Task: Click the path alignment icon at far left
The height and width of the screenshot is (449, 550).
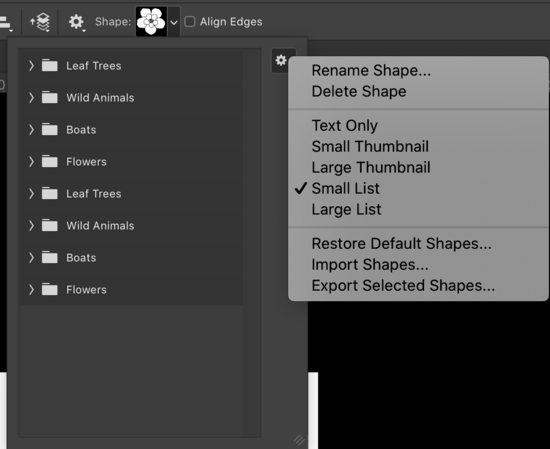Action: (x=6, y=23)
